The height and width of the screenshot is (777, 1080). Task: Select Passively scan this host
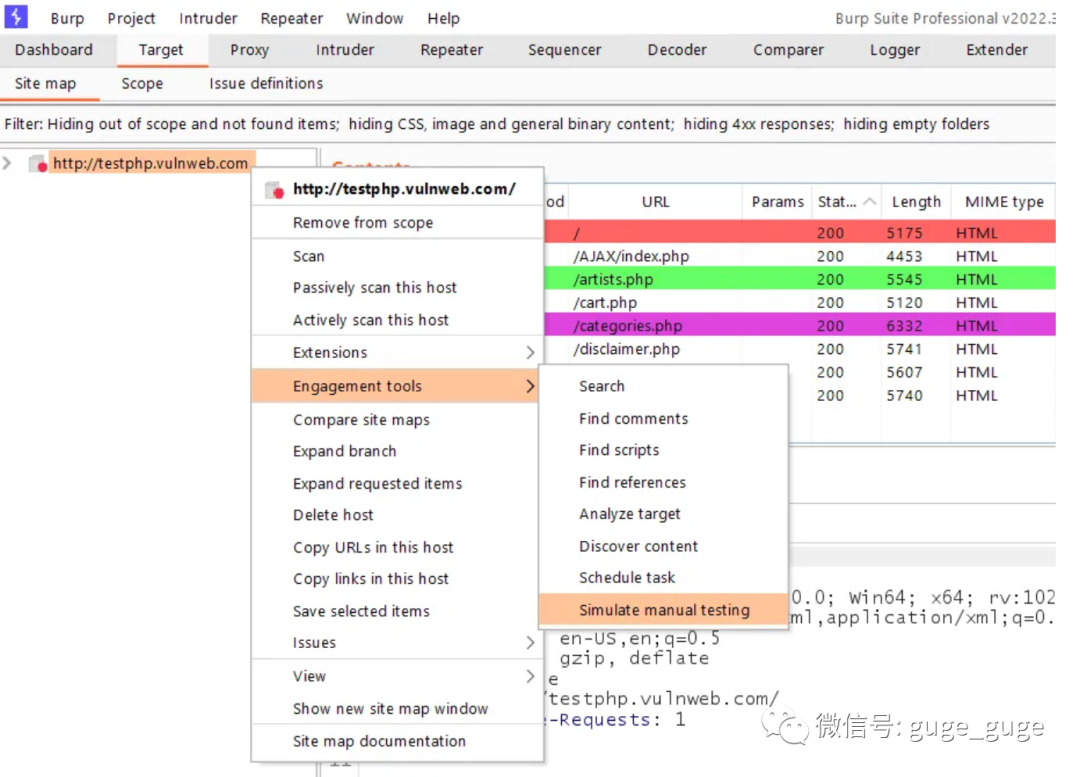tap(397, 288)
